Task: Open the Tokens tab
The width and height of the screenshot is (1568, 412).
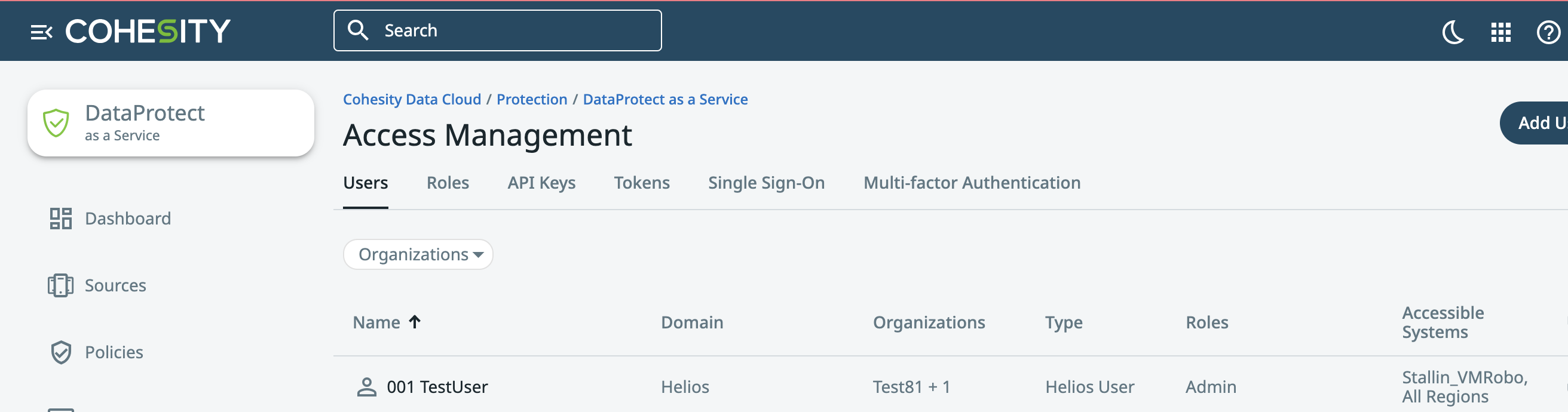Action: click(641, 183)
